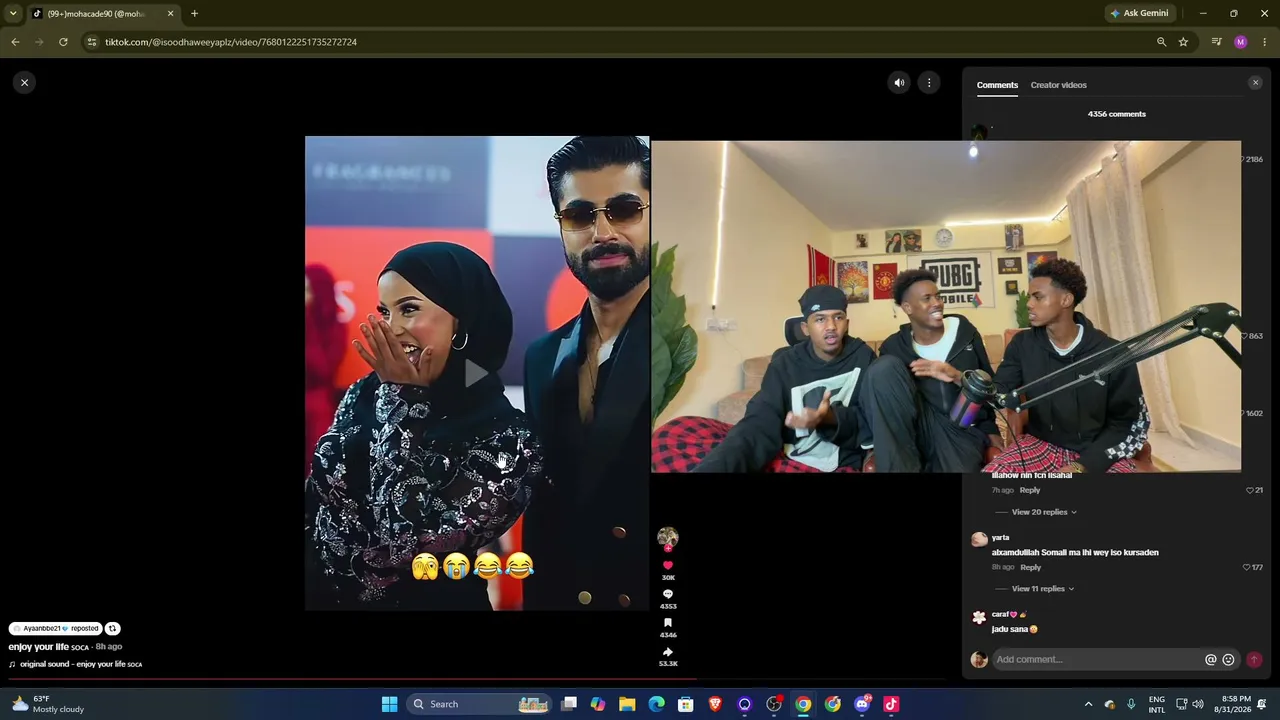The image size is (1280, 720).
Task: Switch the ENG INTL input language
Action: point(1157,704)
